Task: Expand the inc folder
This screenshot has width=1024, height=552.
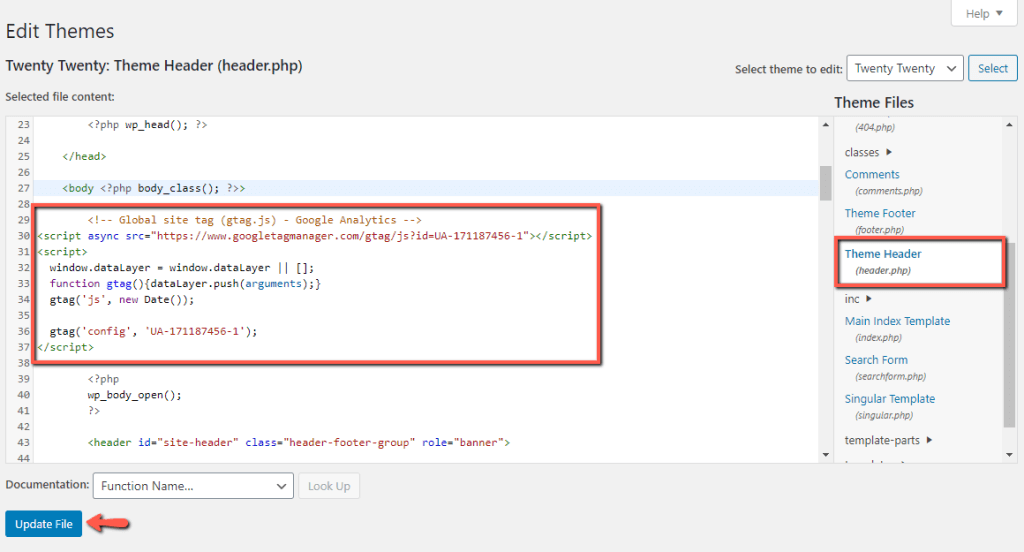Action: point(858,299)
